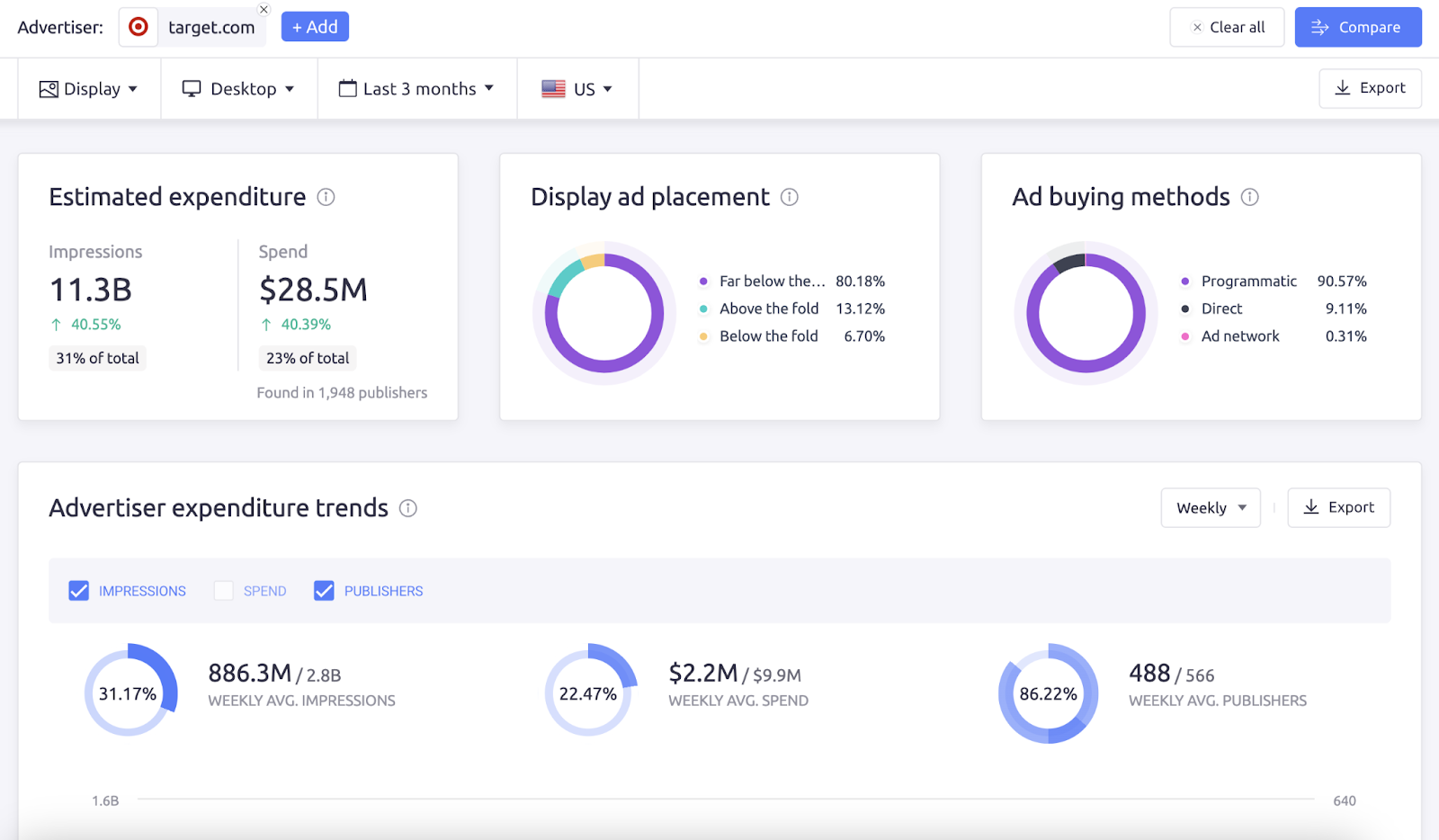Open the Display ad placement info tooltip
1439x840 pixels.
[789, 197]
